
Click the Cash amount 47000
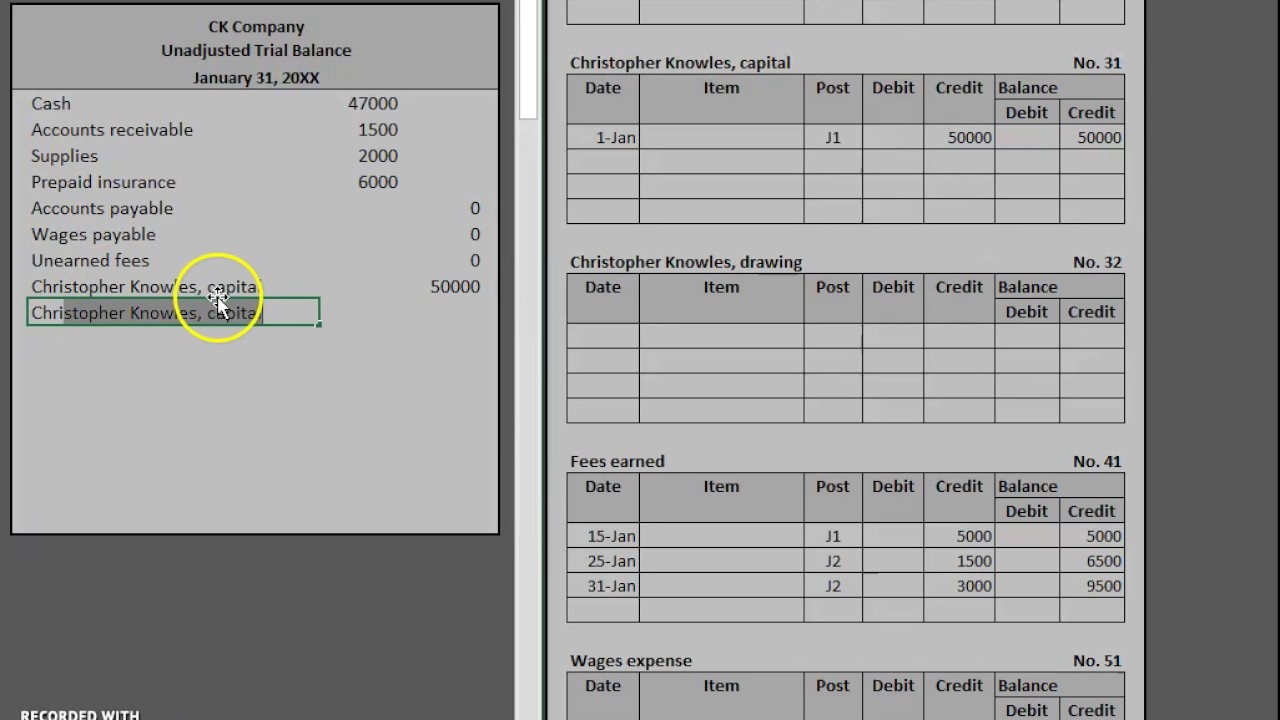pyautogui.click(x=373, y=103)
